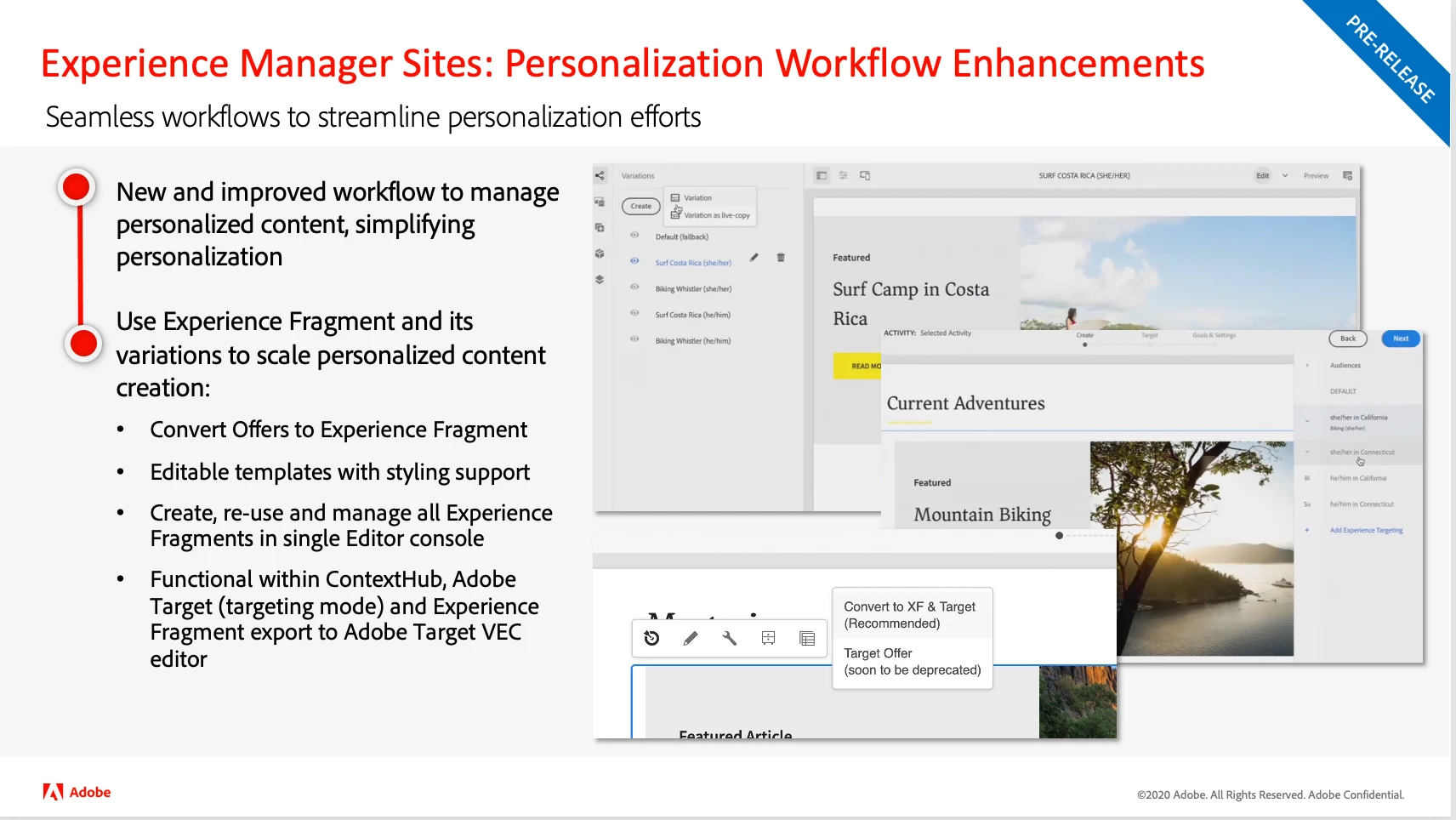This screenshot has width=1456, height=820.
Task: Toggle eye for Biking Whistler (she/her)
Action: pos(634,287)
